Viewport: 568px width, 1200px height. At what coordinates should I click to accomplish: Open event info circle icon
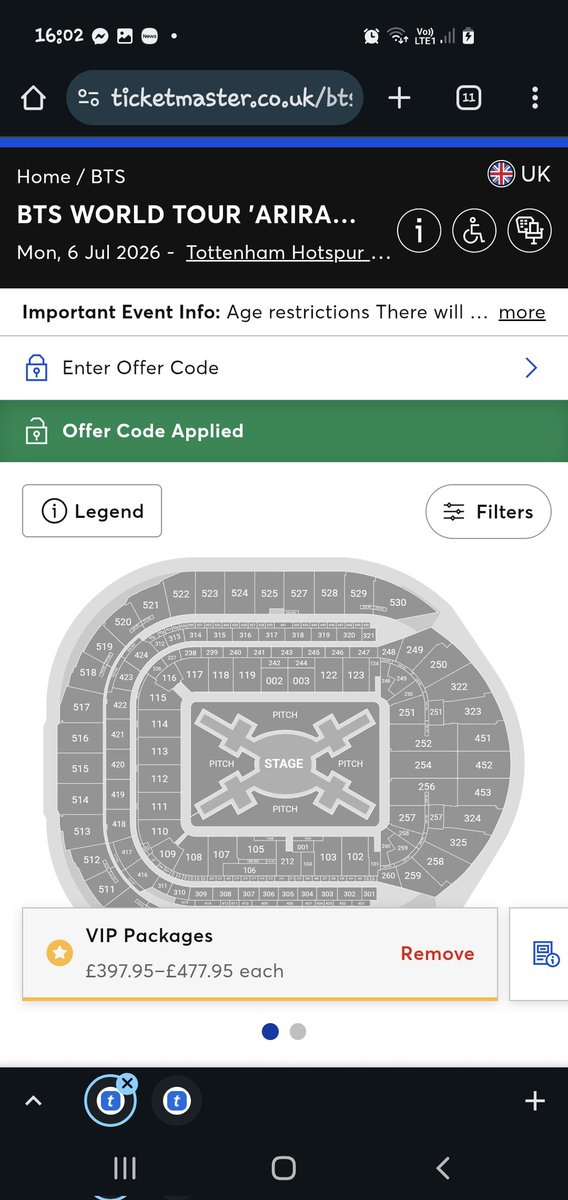[419, 231]
